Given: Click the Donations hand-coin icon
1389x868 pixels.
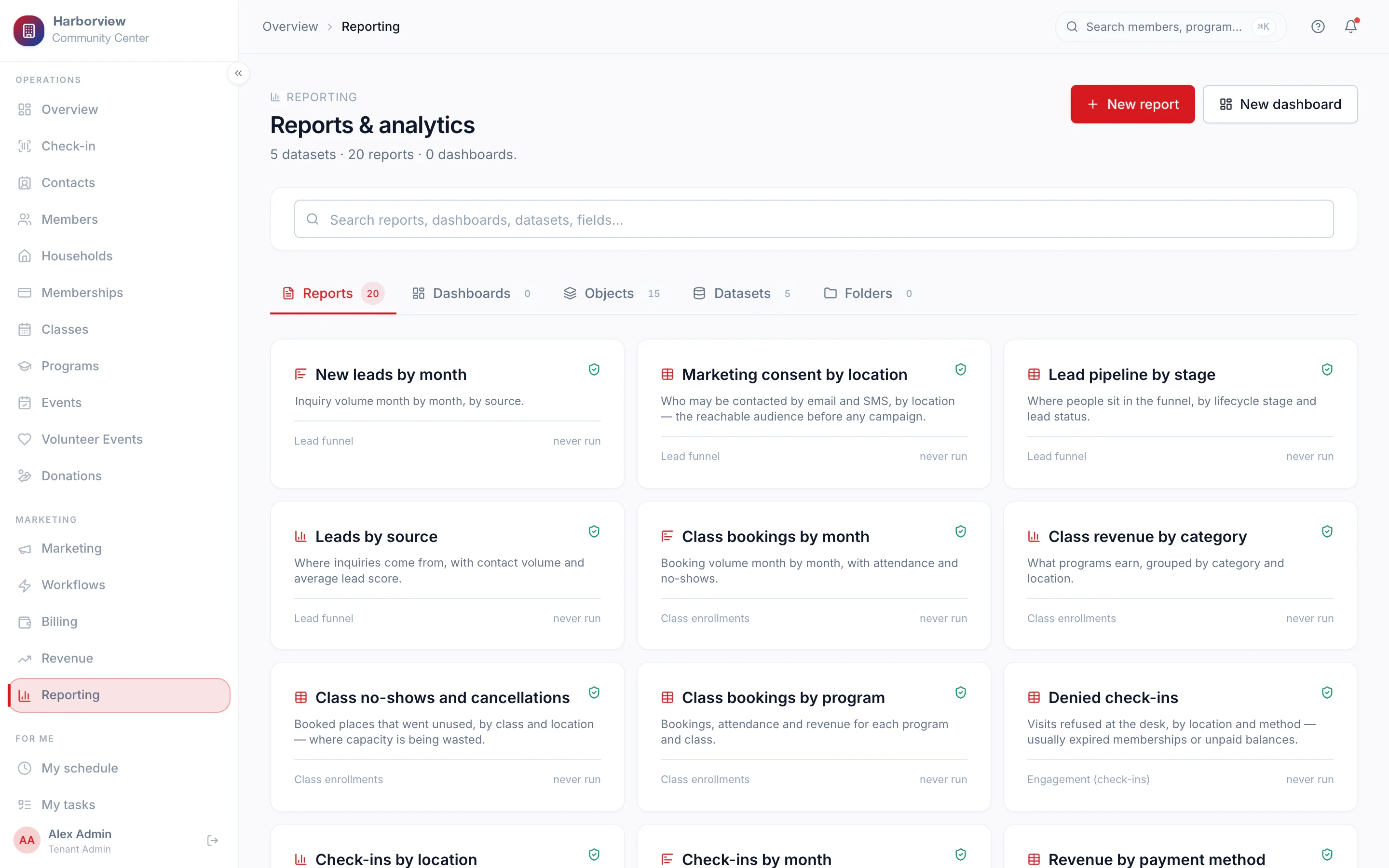Looking at the screenshot, I should pos(25,476).
